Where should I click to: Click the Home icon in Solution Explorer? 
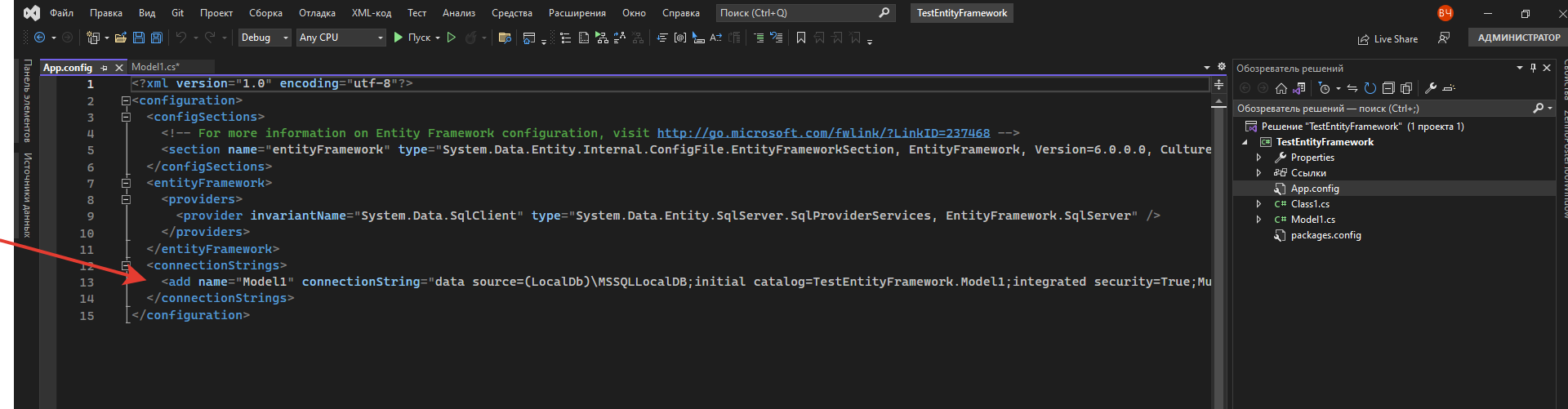point(1281,88)
